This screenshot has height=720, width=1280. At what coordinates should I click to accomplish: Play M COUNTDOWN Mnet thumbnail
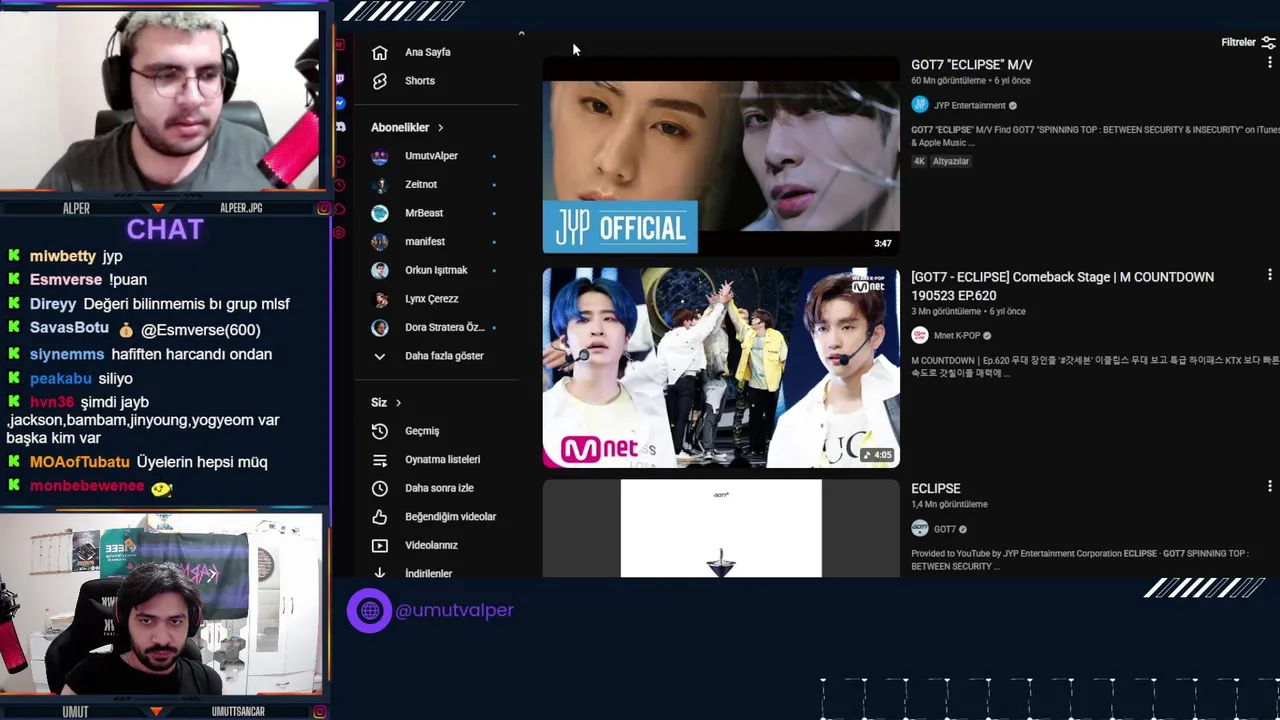[x=721, y=368]
